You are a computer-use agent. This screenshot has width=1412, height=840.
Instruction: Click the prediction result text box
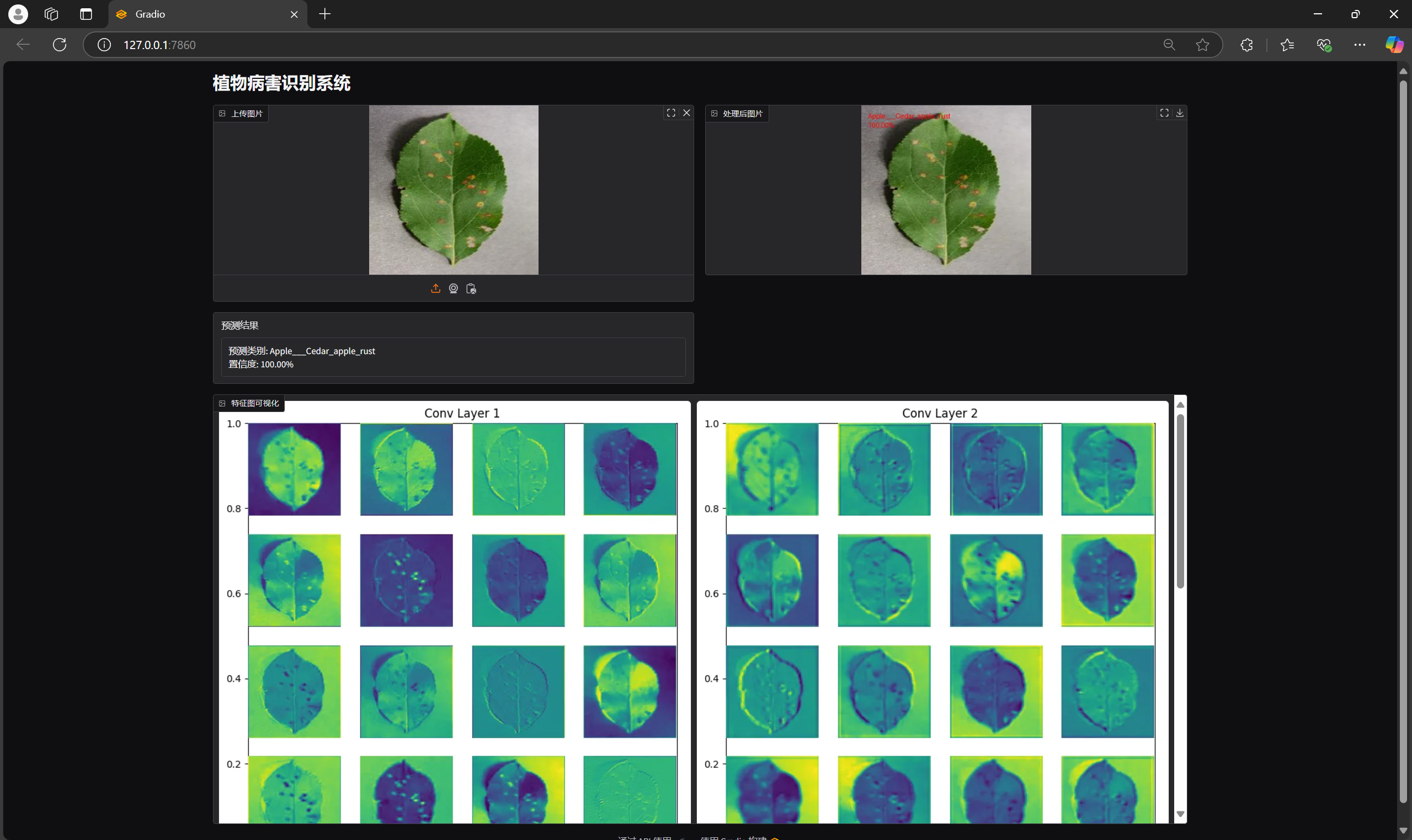[453, 357]
